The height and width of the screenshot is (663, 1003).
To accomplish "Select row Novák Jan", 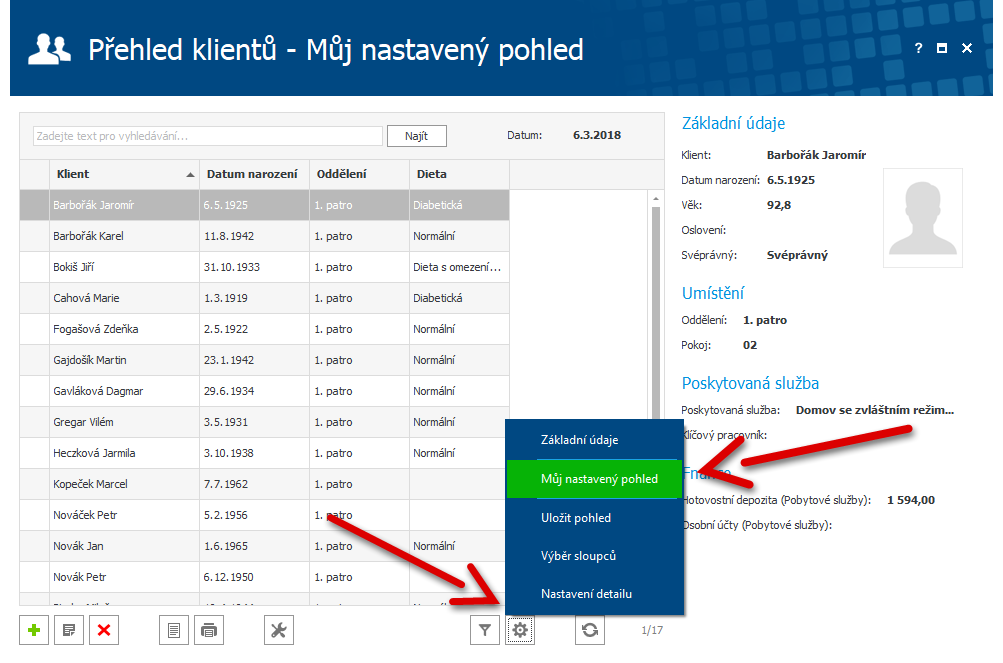I will pyautogui.click(x=264, y=547).
